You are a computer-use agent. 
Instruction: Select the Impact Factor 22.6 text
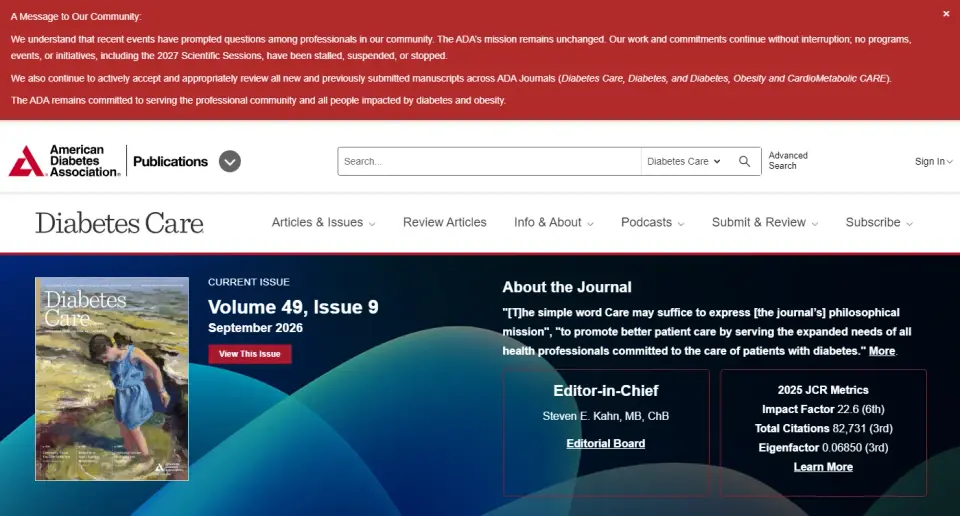823,409
